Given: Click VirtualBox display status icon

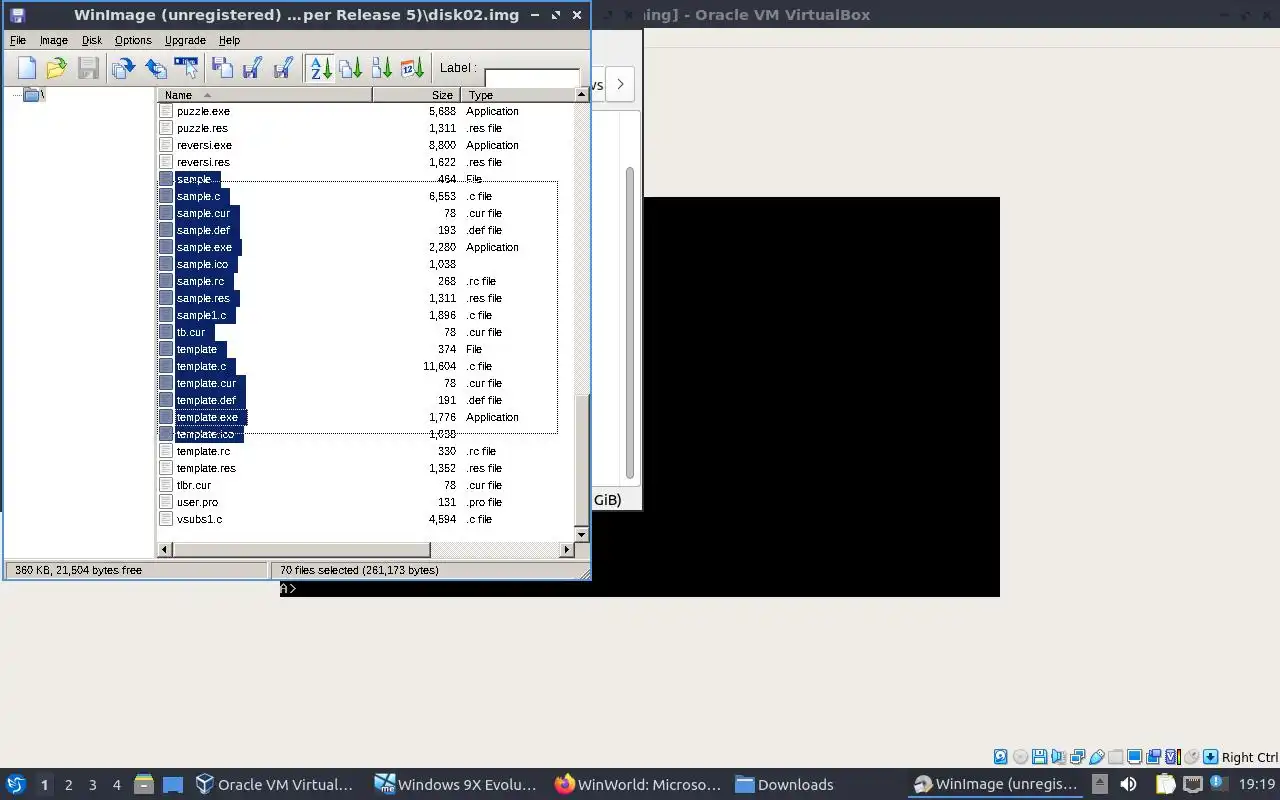Looking at the screenshot, I should (1135, 757).
